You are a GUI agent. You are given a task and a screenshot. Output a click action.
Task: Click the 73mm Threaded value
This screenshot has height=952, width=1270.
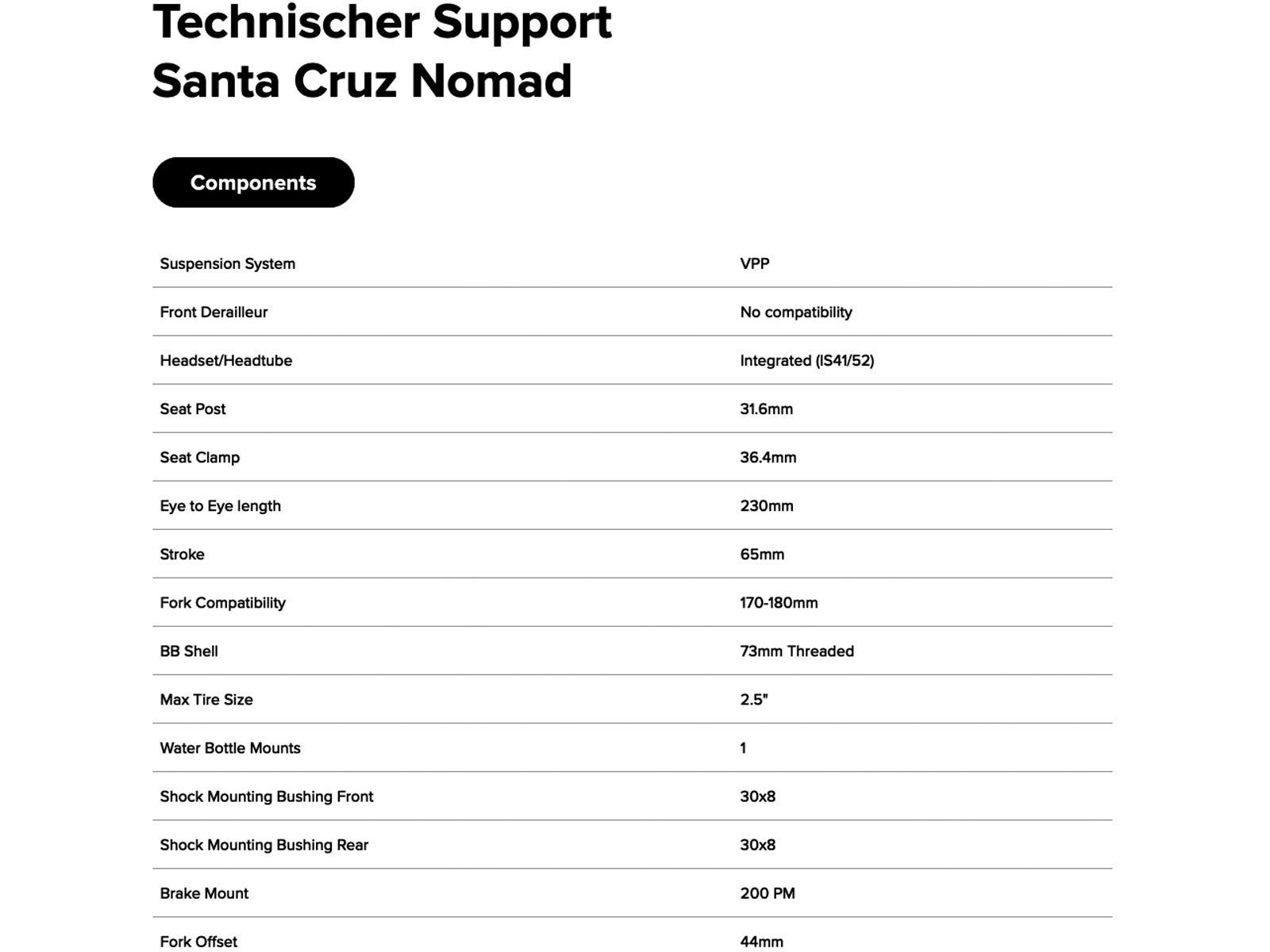pyautogui.click(x=797, y=651)
